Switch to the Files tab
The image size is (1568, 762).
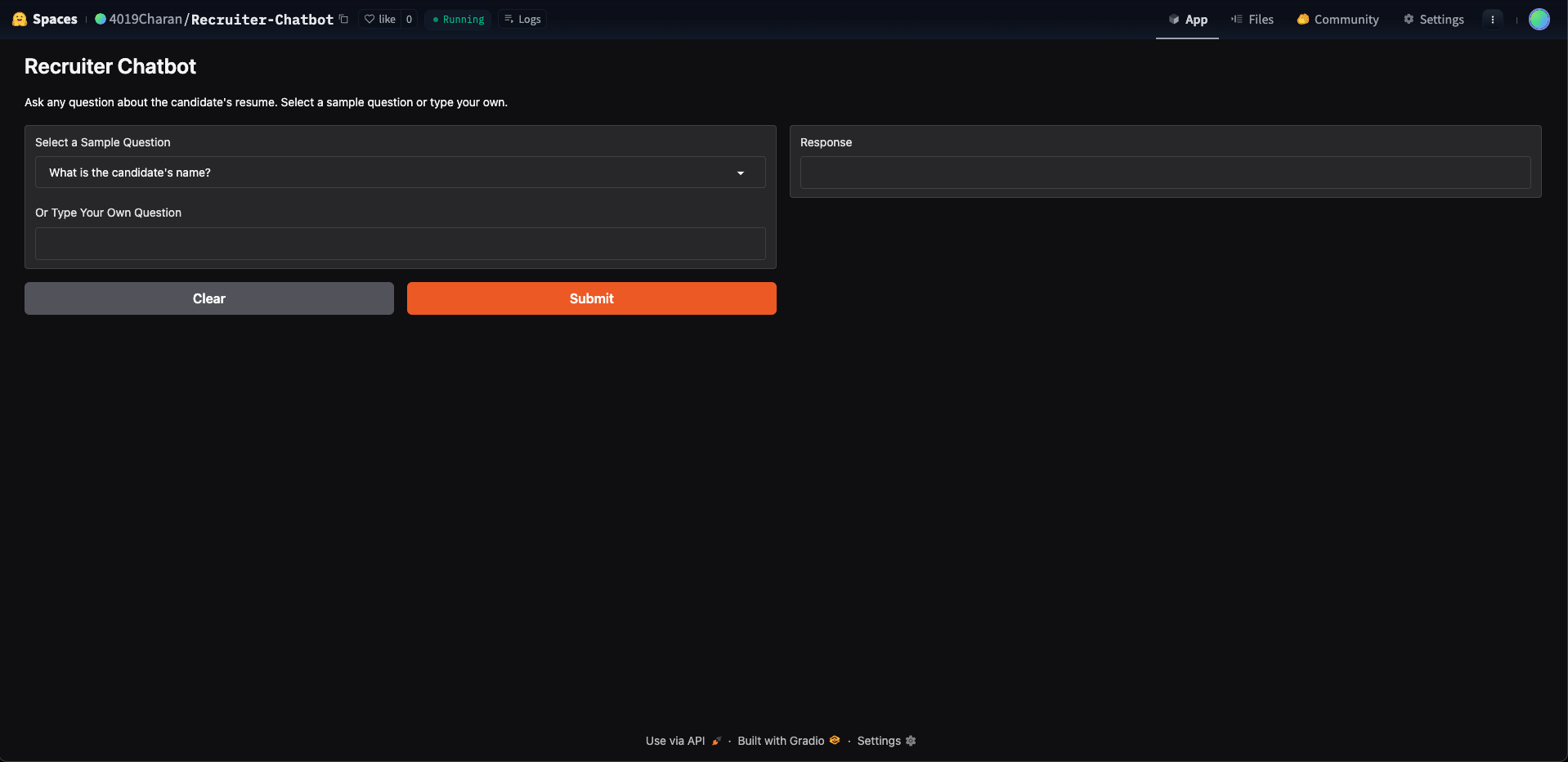point(1252,19)
